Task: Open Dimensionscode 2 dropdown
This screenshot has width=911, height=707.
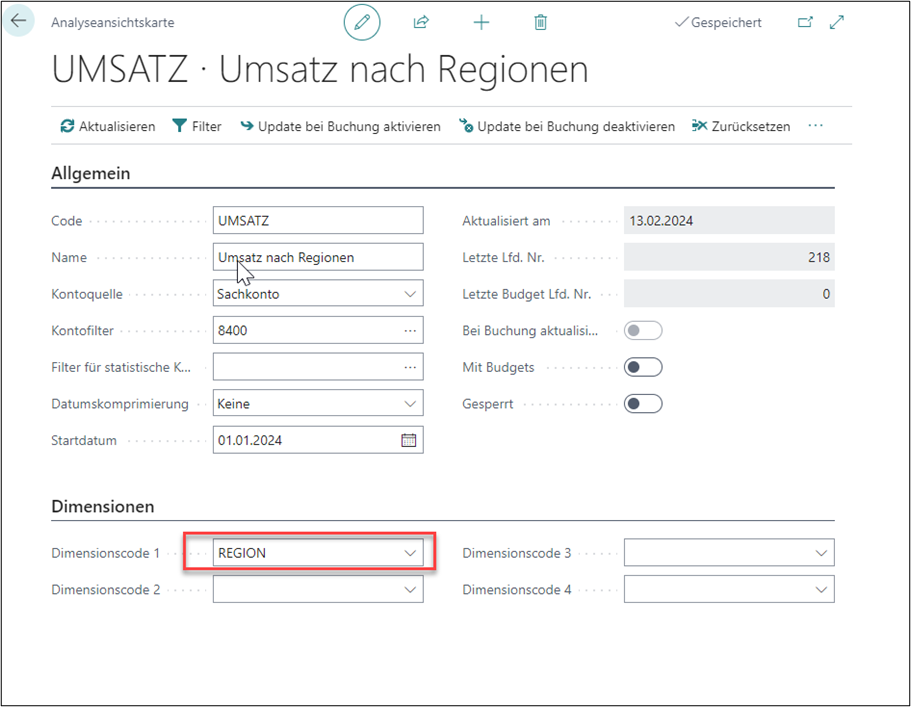Action: pos(410,590)
